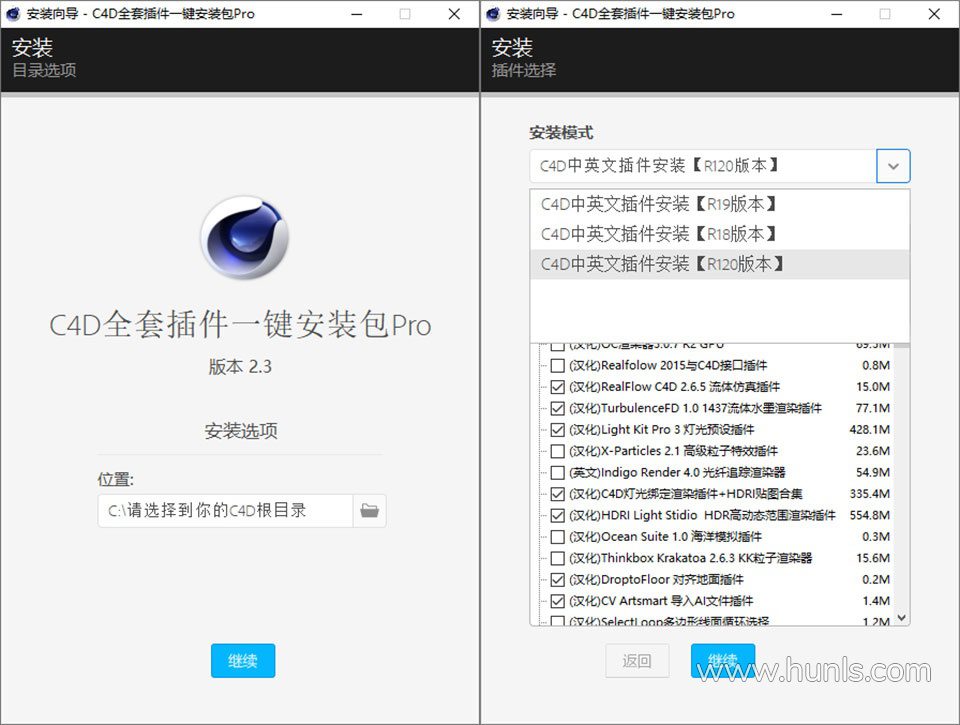Click the 554.8M size value

(x=869, y=516)
